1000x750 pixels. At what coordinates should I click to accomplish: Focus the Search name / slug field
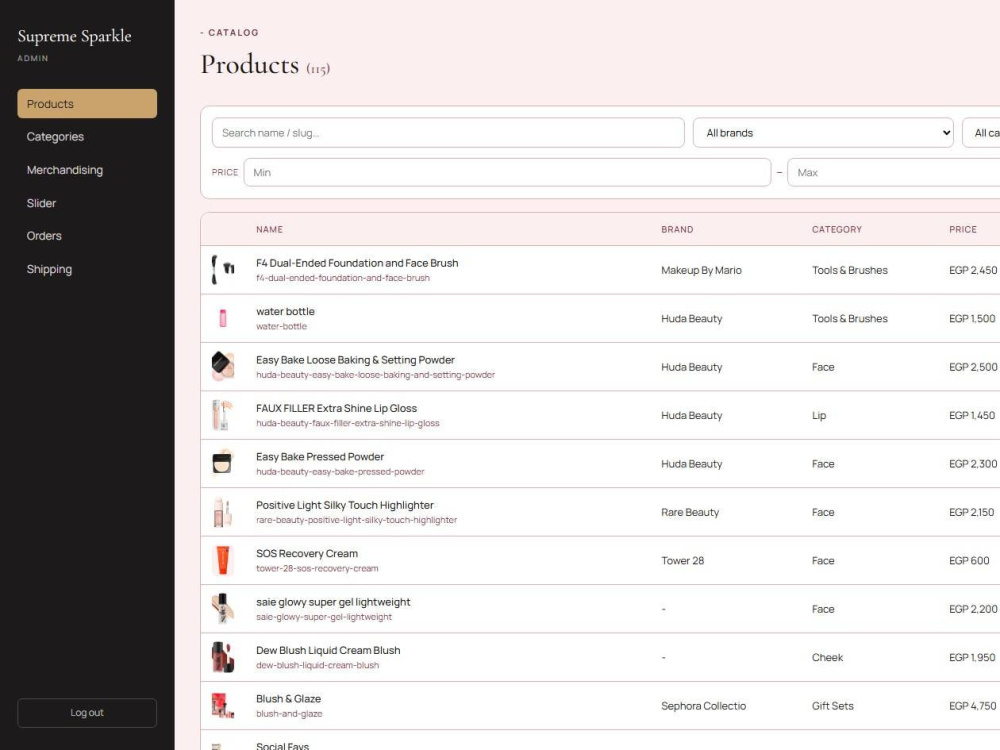(448, 133)
